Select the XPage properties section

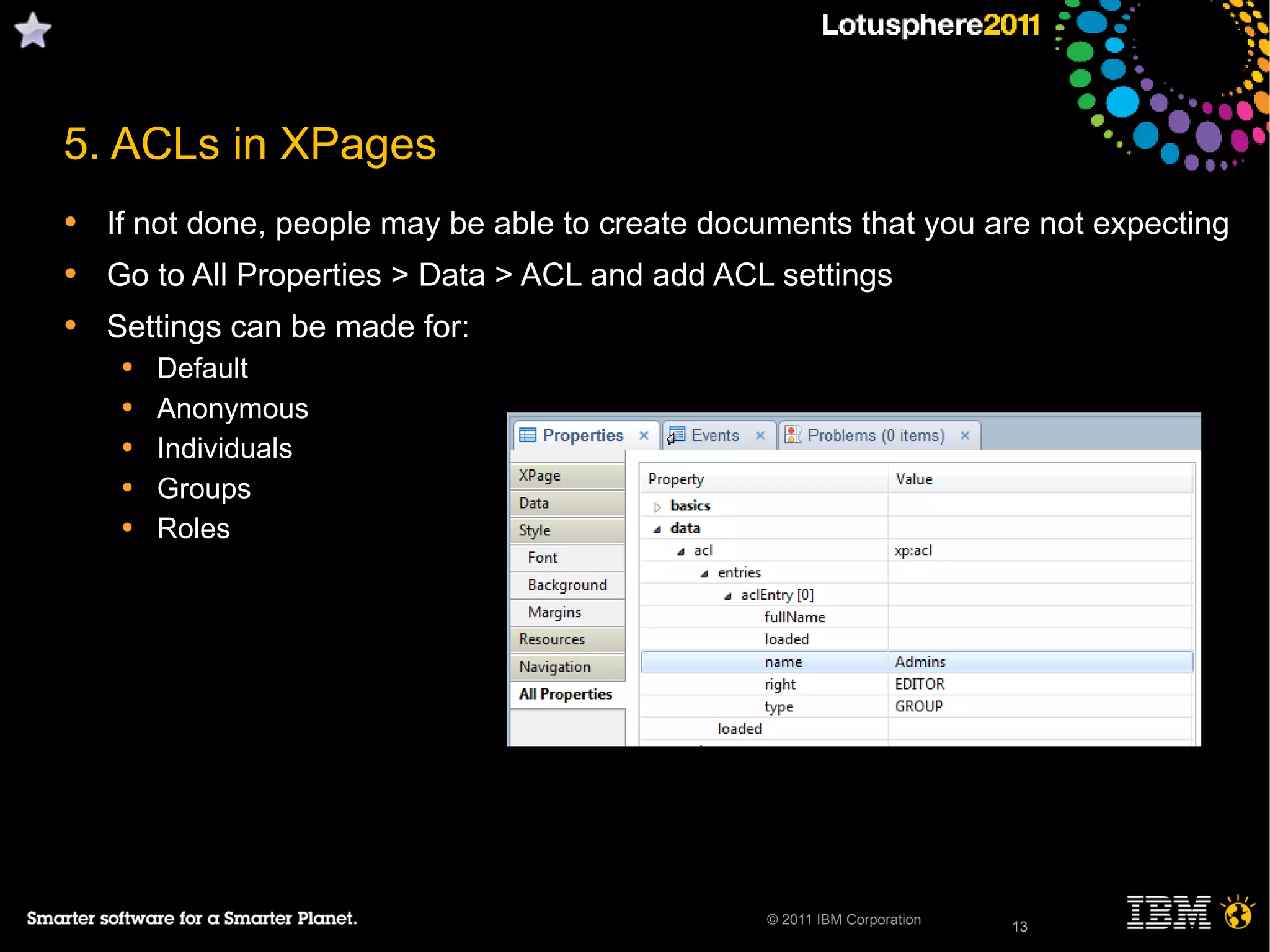tap(567, 476)
